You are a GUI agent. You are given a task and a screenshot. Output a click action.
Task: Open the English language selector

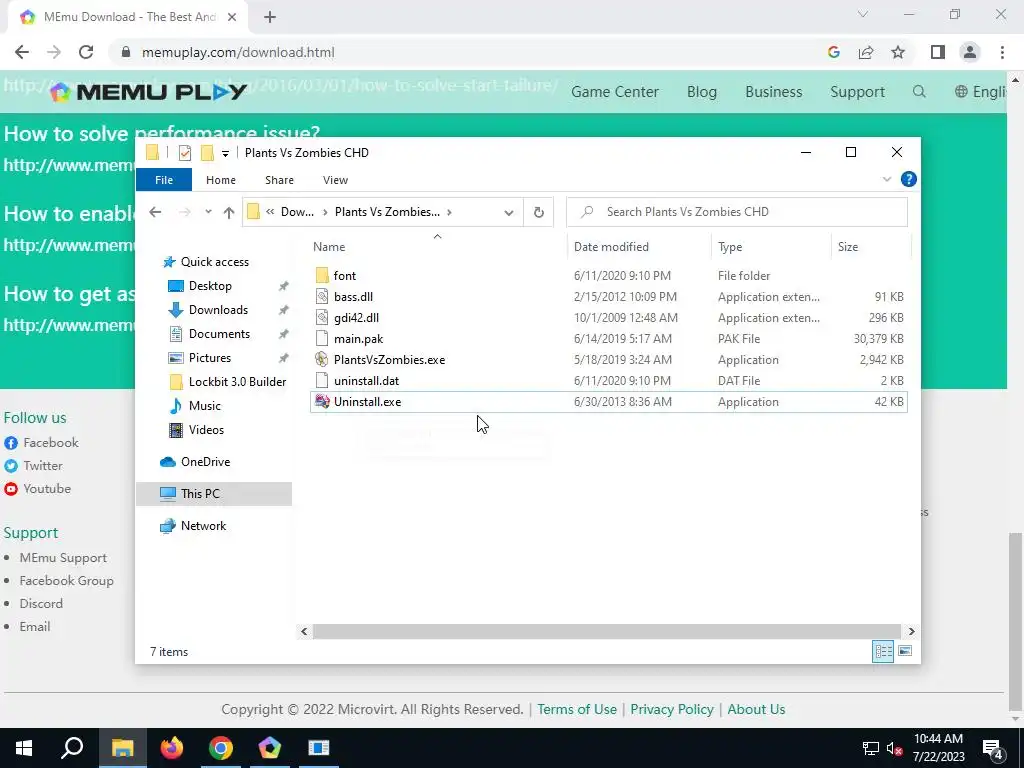click(x=982, y=91)
